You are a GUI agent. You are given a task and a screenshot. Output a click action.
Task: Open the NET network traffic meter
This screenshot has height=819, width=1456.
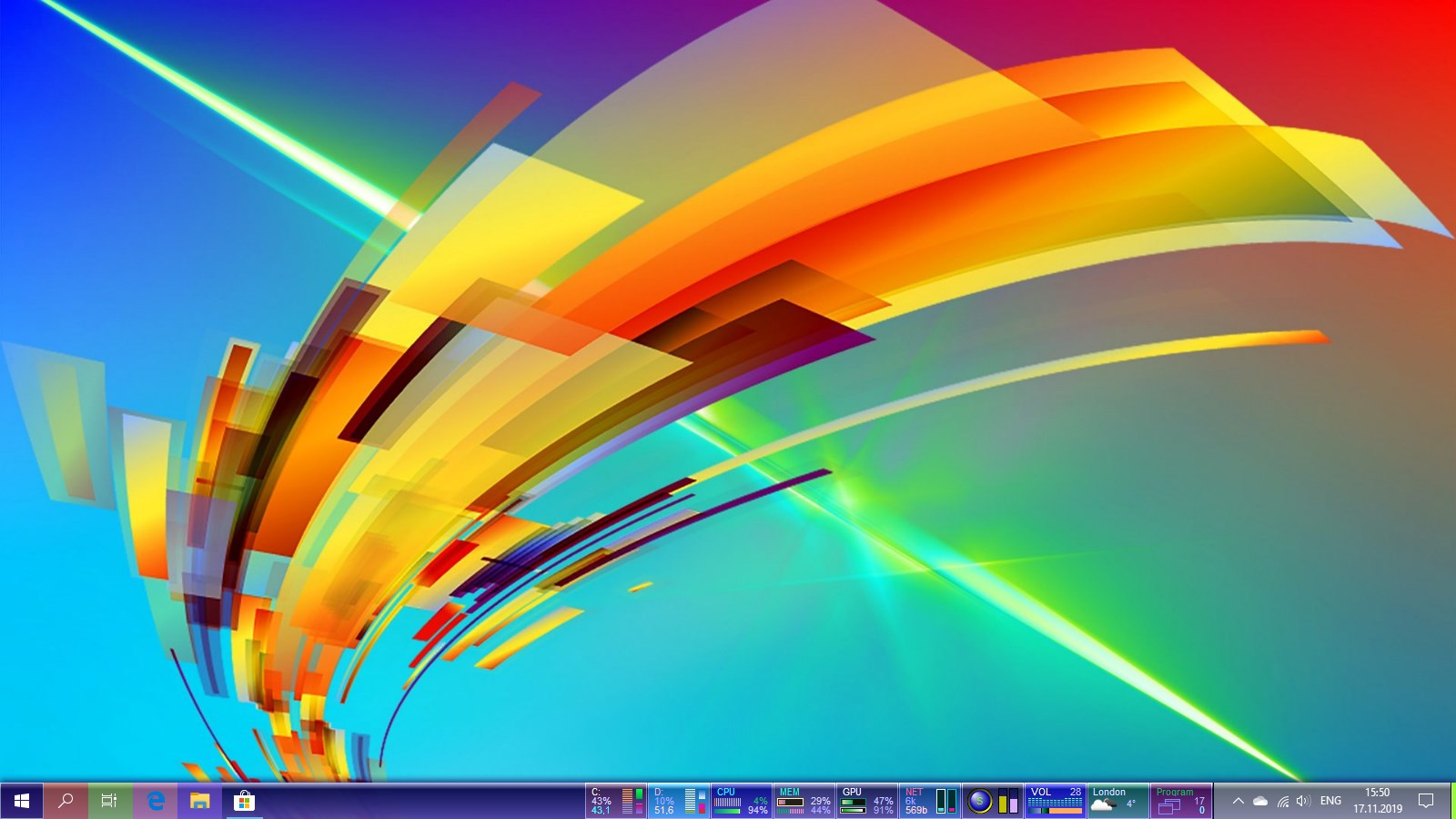point(930,801)
